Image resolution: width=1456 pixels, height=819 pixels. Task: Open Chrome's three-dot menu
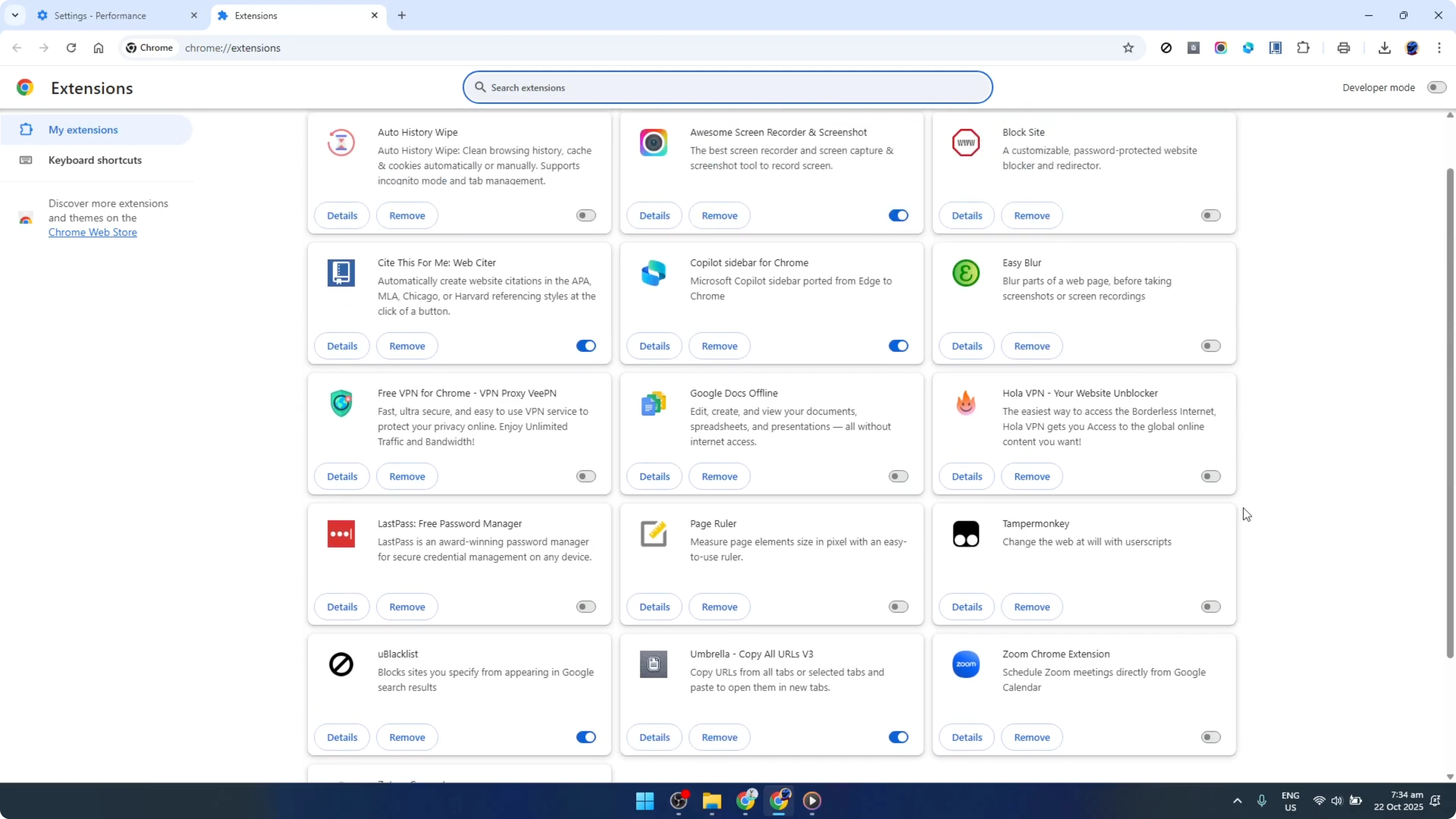click(1439, 48)
